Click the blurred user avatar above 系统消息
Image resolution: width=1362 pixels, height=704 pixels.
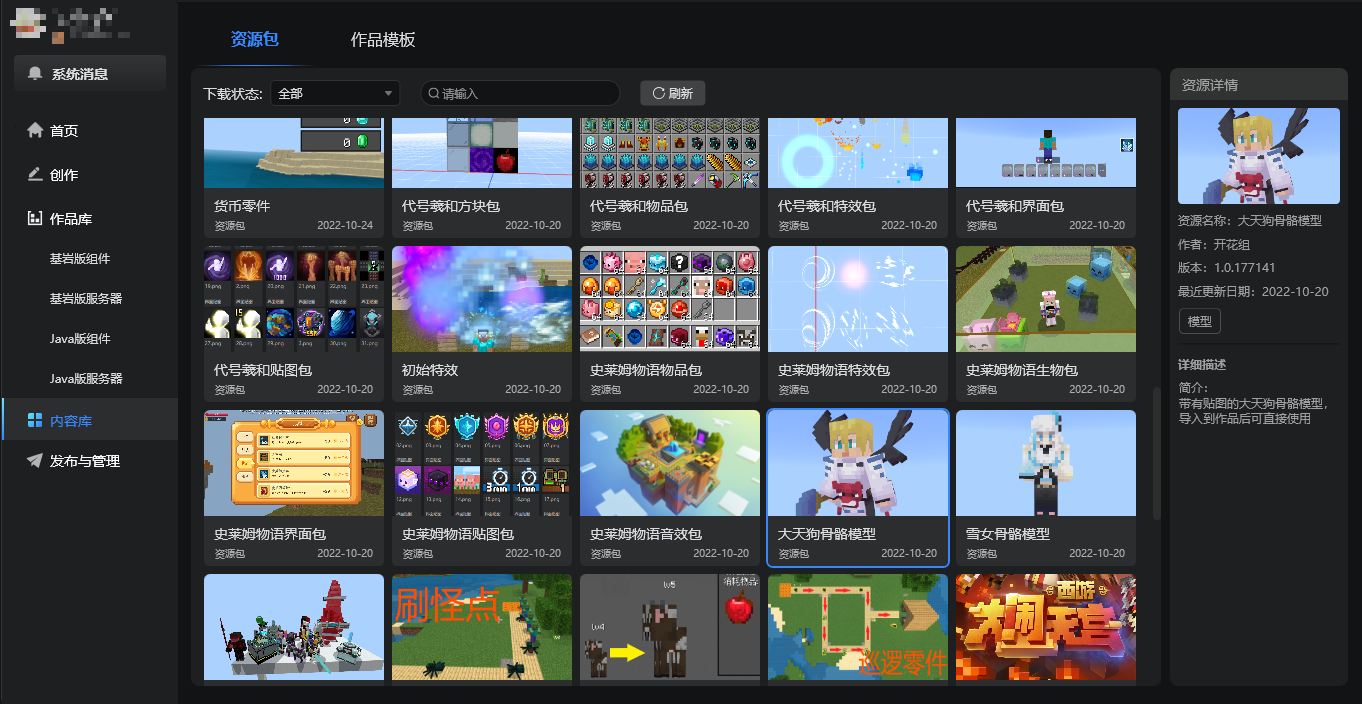(x=30, y=24)
